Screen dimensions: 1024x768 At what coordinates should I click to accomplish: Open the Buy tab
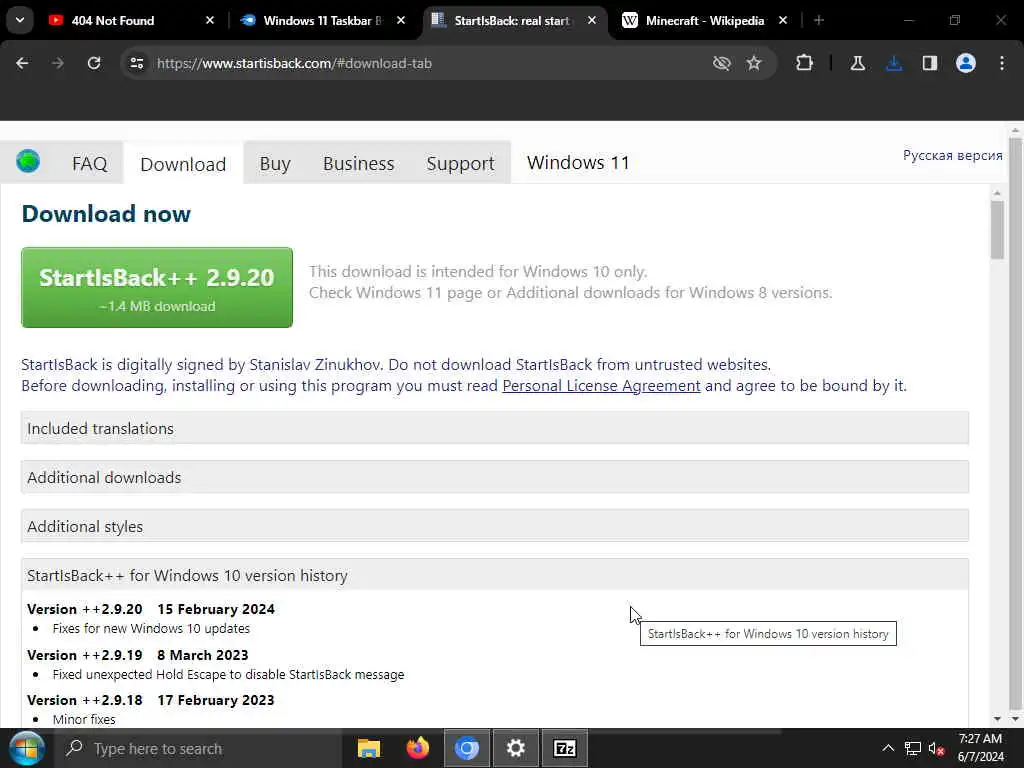[275, 163]
